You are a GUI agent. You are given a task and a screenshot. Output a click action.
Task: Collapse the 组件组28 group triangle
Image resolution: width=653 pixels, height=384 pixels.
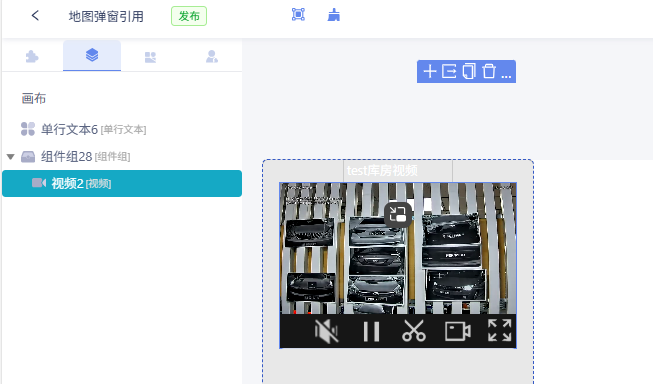[11, 157]
